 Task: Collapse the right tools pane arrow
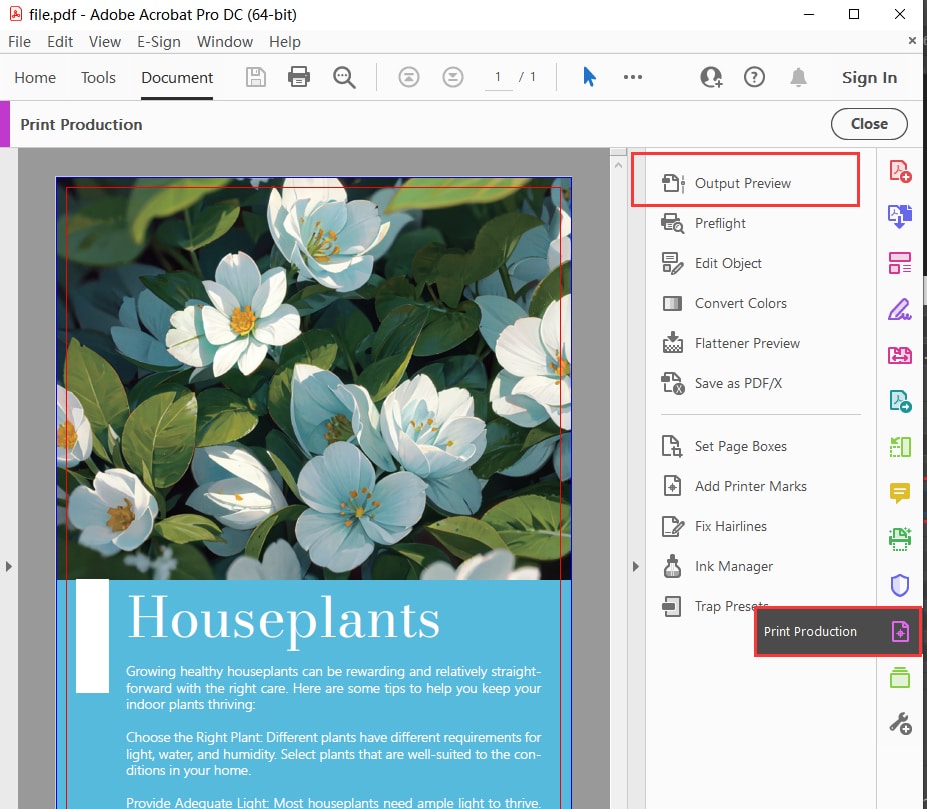point(636,567)
